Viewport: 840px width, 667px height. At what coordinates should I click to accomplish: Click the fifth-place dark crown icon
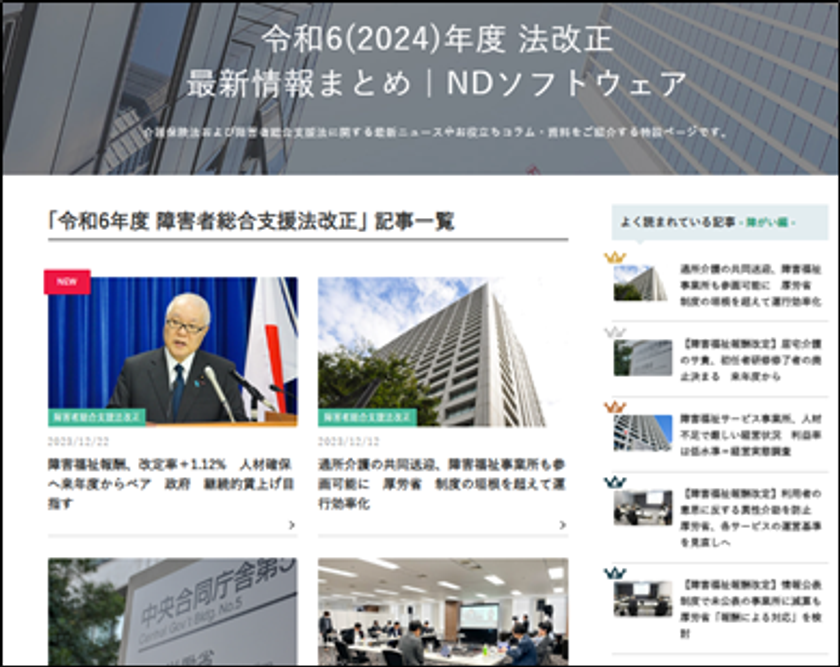[614, 573]
